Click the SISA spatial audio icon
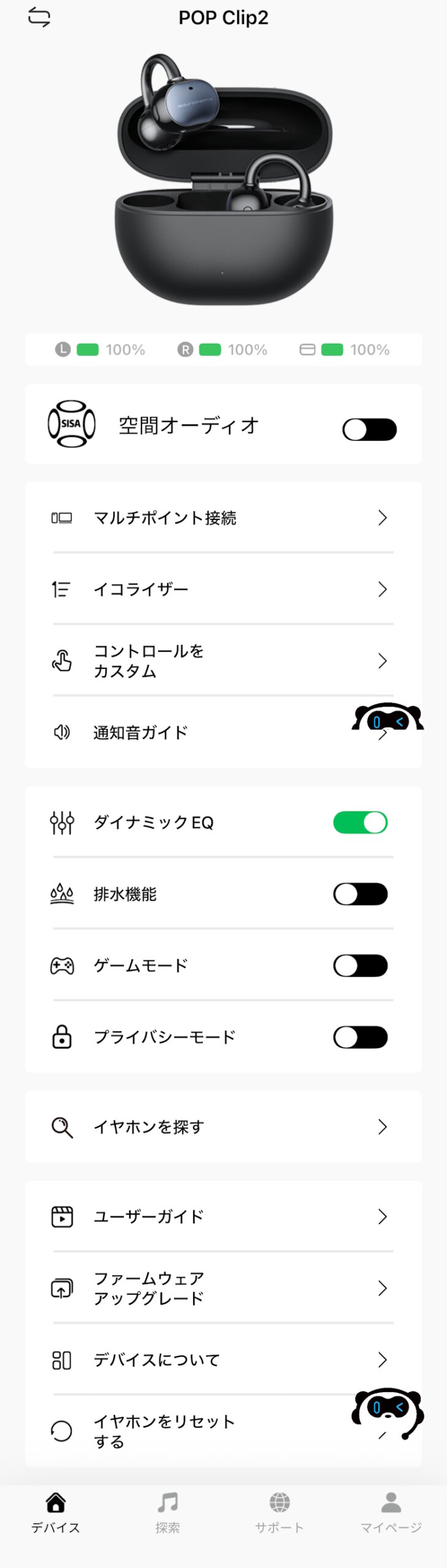 pyautogui.click(x=72, y=423)
